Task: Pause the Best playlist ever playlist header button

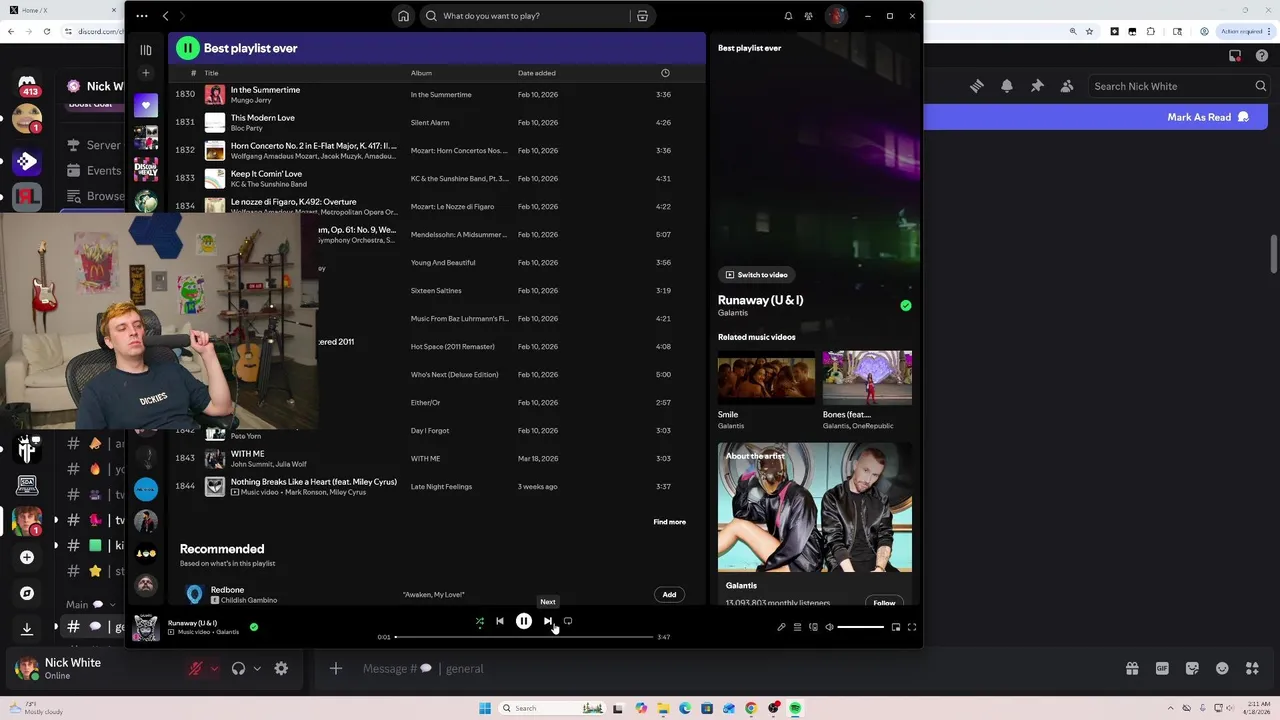Action: 187,48
